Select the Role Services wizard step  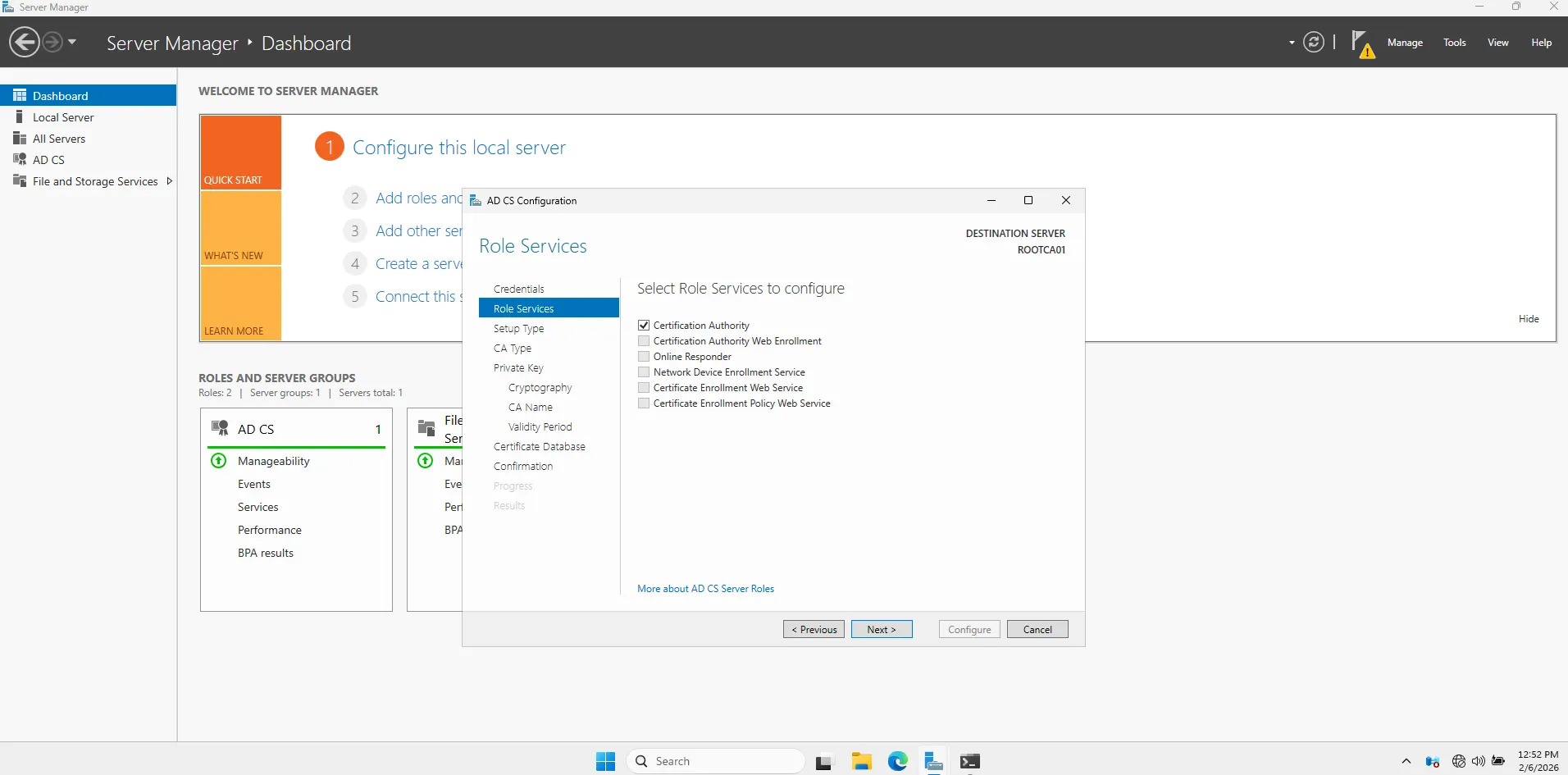click(549, 308)
